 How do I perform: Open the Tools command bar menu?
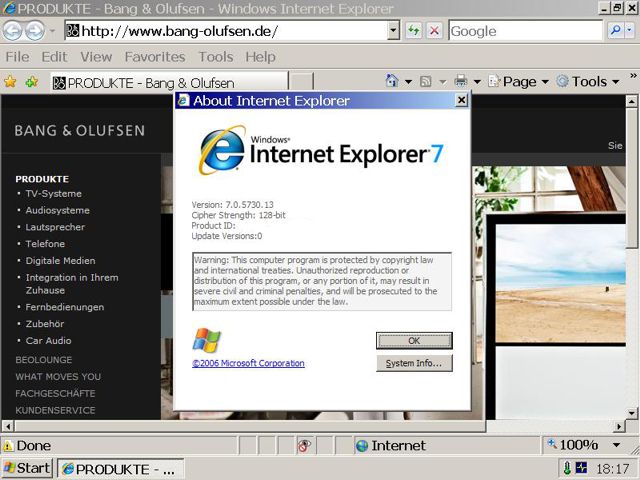(588, 82)
